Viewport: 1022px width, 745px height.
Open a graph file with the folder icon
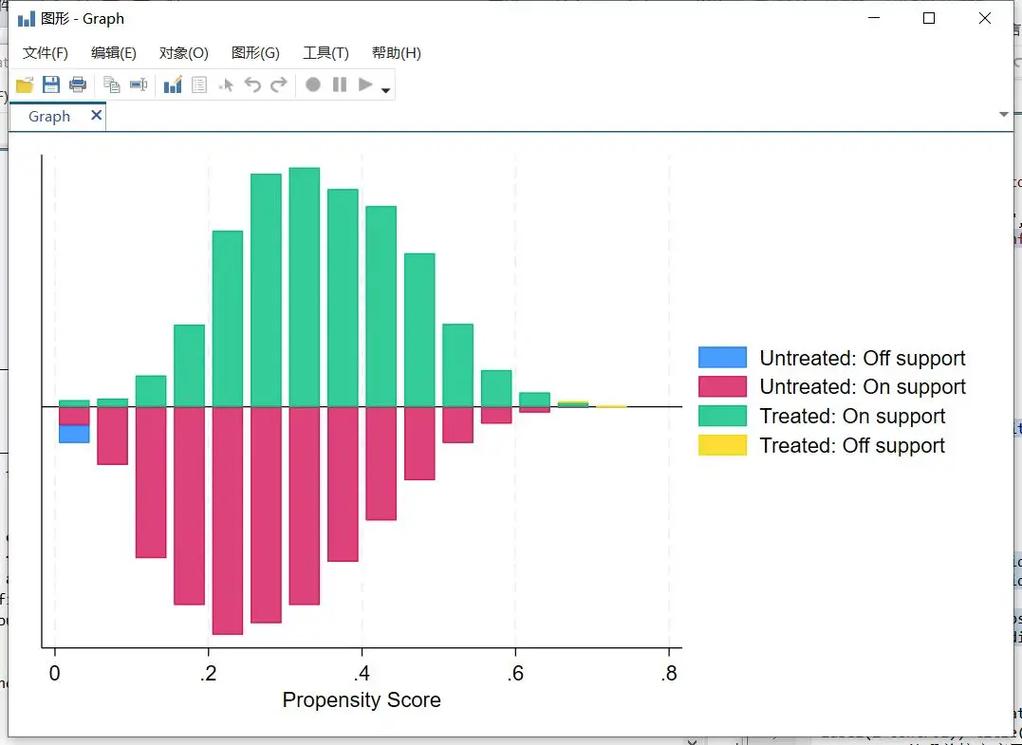pos(25,85)
